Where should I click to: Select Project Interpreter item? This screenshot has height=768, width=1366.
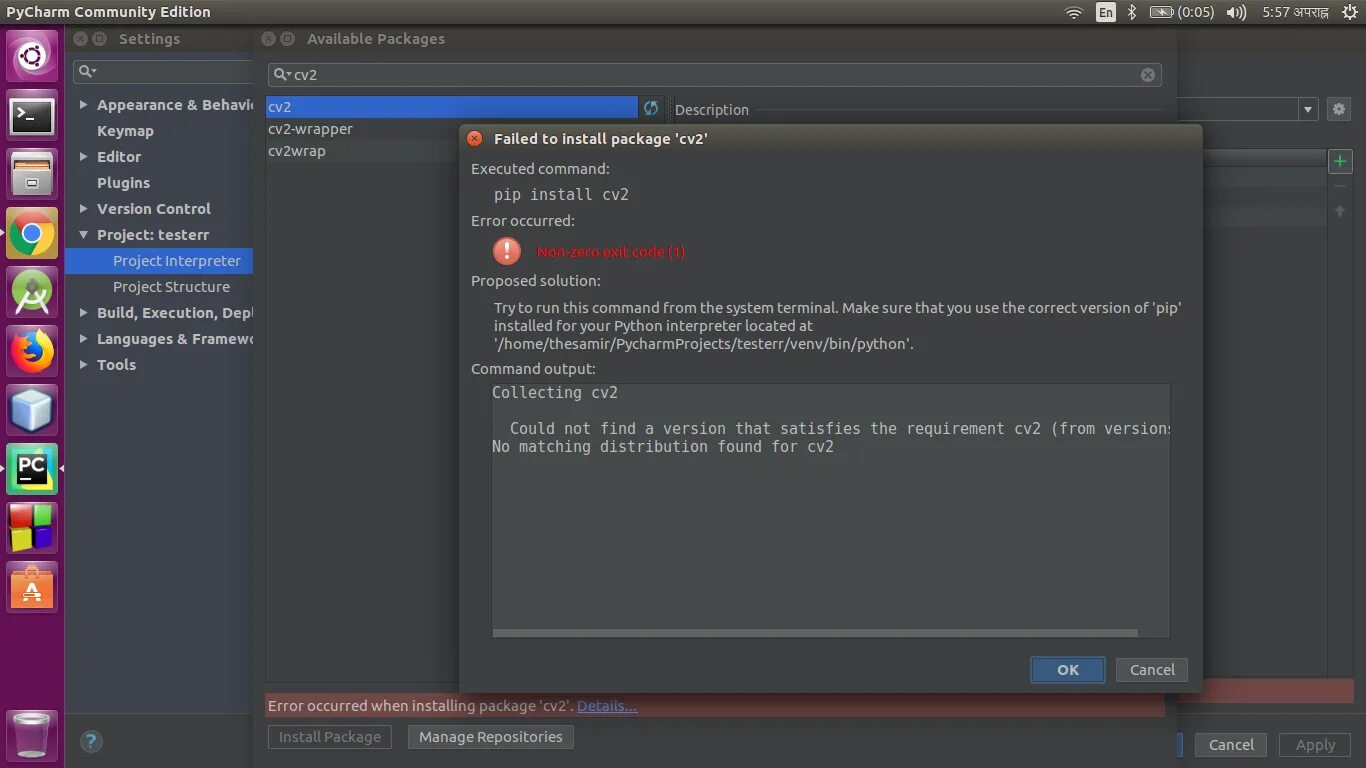pos(159,261)
